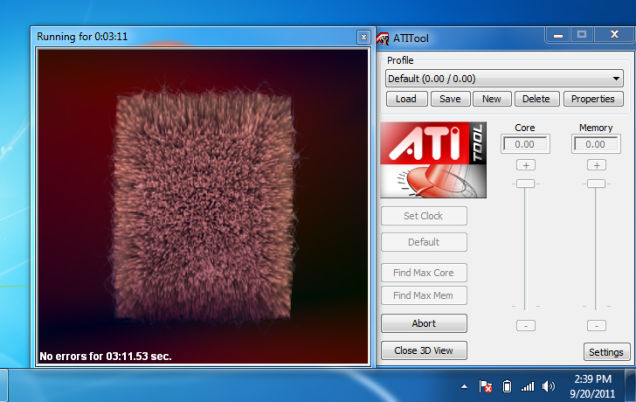Click the Close 3D View button
The height and width of the screenshot is (402, 636).
click(424, 350)
